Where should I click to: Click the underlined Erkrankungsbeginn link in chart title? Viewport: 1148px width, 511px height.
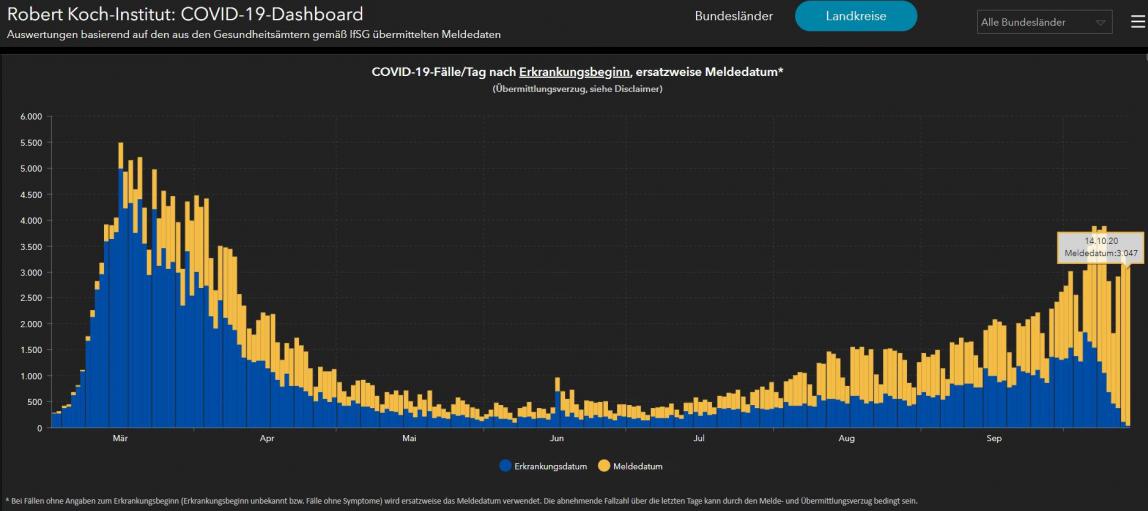(574, 72)
